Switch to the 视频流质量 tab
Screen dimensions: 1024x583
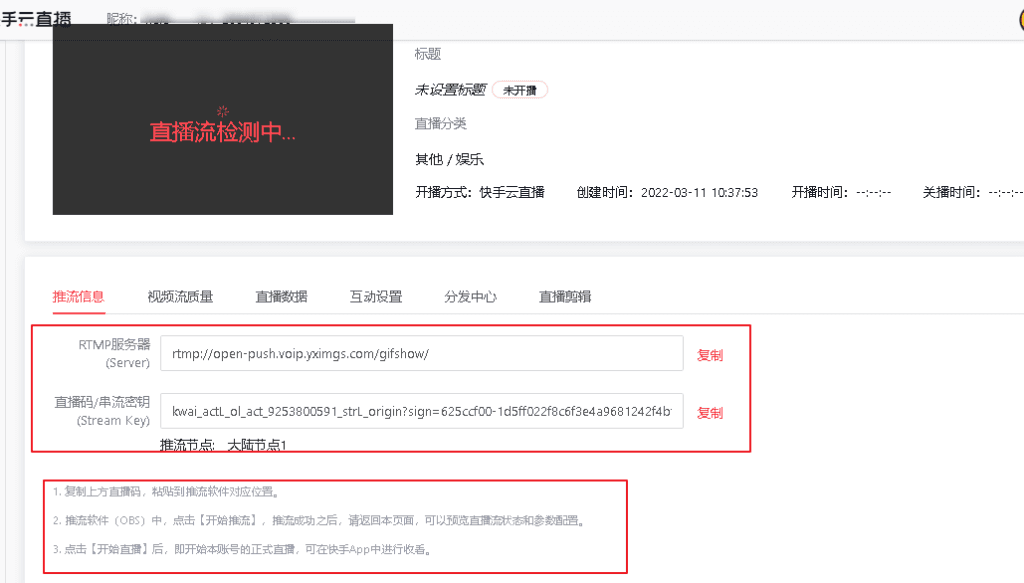coord(180,296)
